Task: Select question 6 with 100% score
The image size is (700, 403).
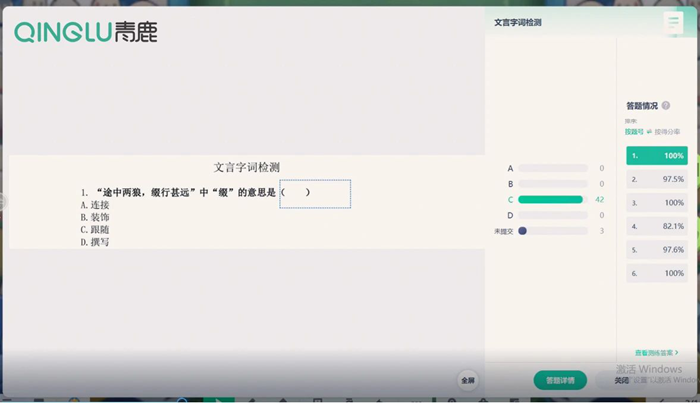Action: click(x=656, y=273)
